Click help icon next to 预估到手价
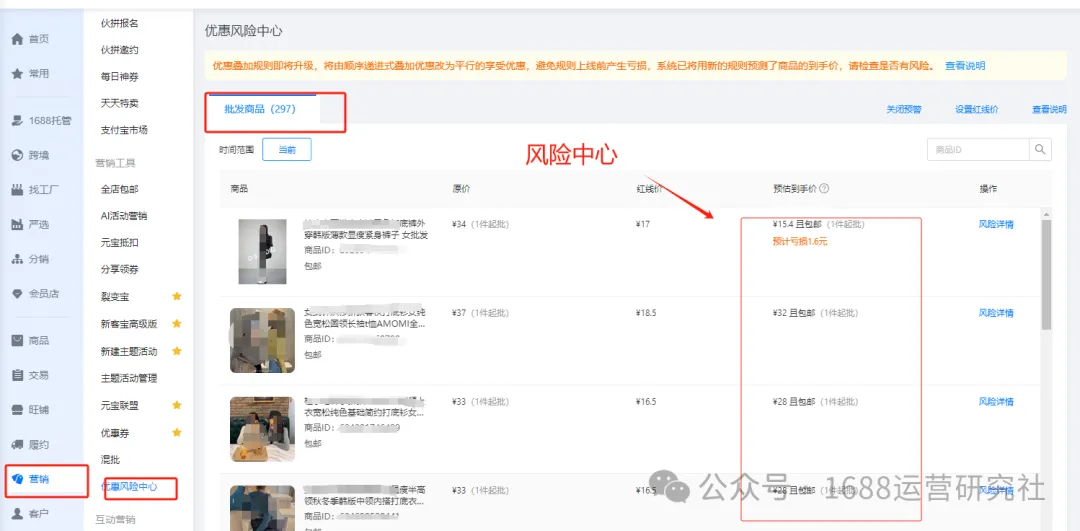The image size is (1080, 531). click(x=824, y=189)
